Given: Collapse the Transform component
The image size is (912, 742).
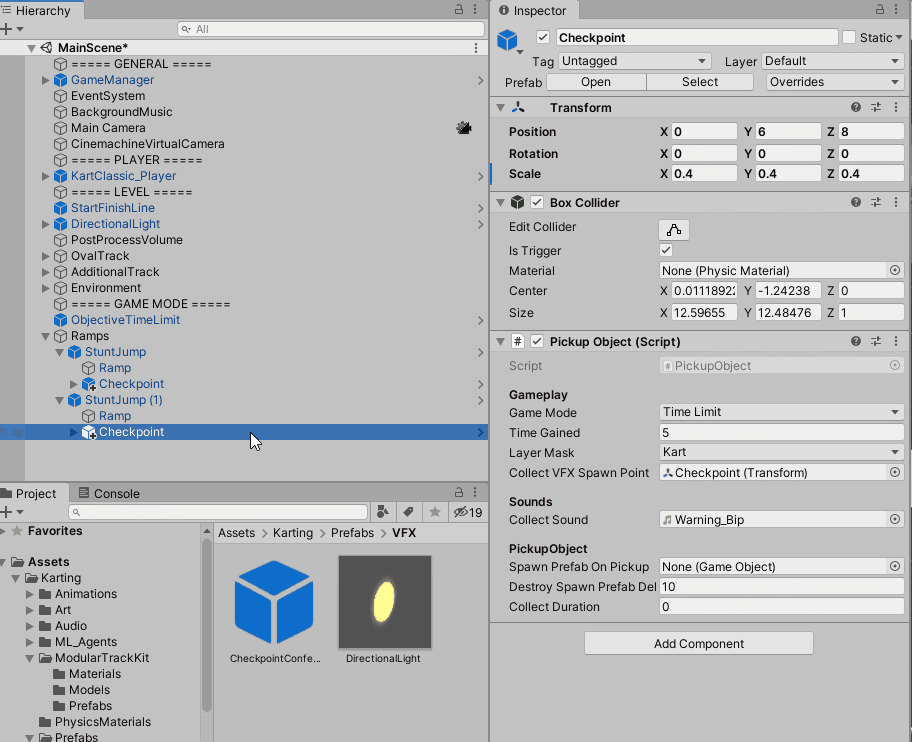Looking at the screenshot, I should click(x=500, y=108).
